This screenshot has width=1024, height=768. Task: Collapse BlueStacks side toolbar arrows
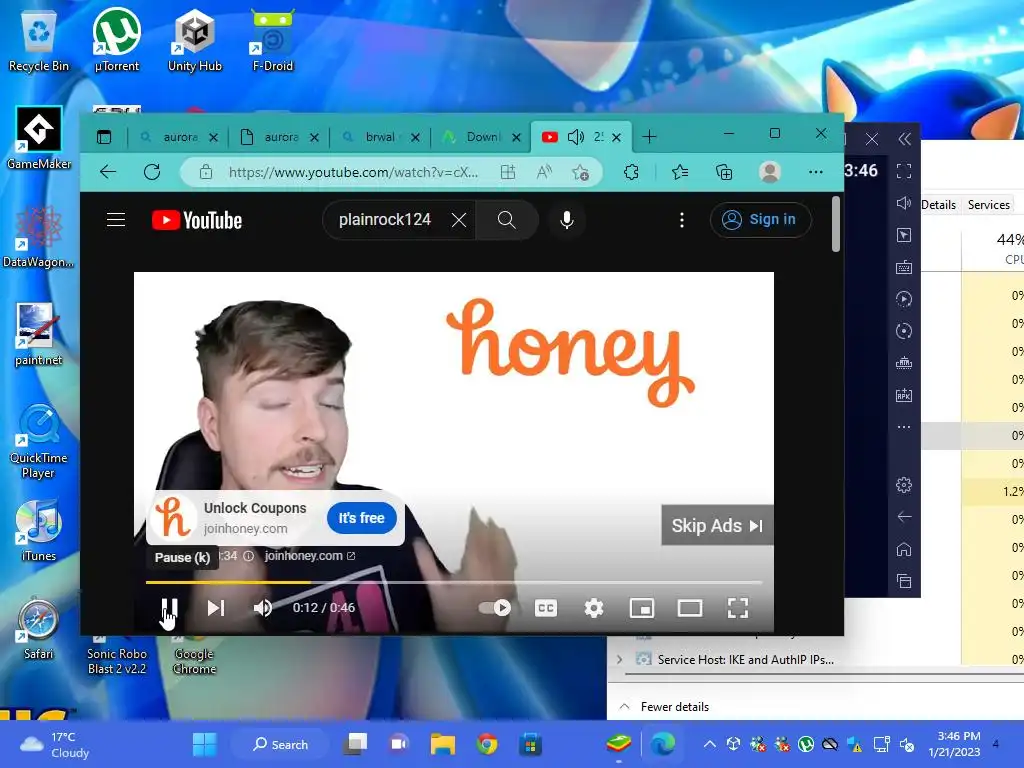click(904, 139)
